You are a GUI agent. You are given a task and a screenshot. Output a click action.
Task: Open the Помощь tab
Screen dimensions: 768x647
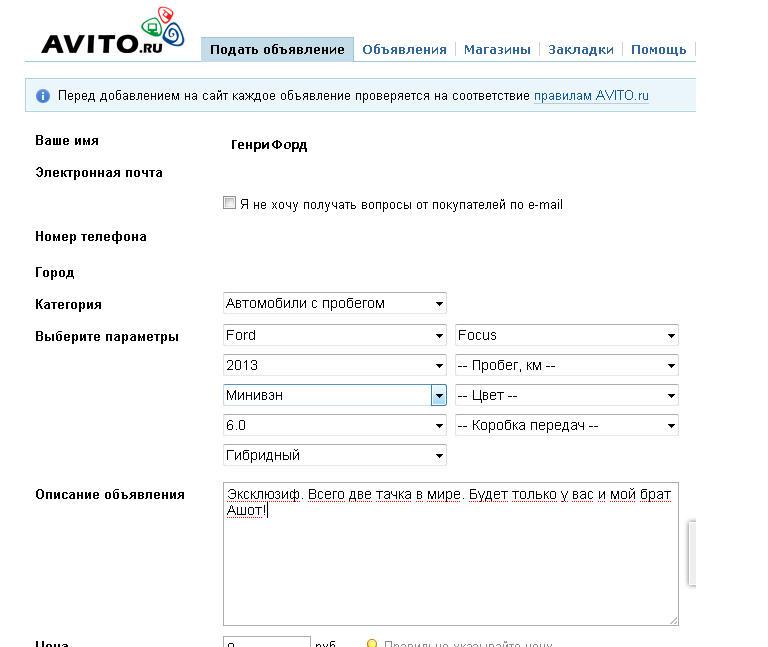[658, 49]
